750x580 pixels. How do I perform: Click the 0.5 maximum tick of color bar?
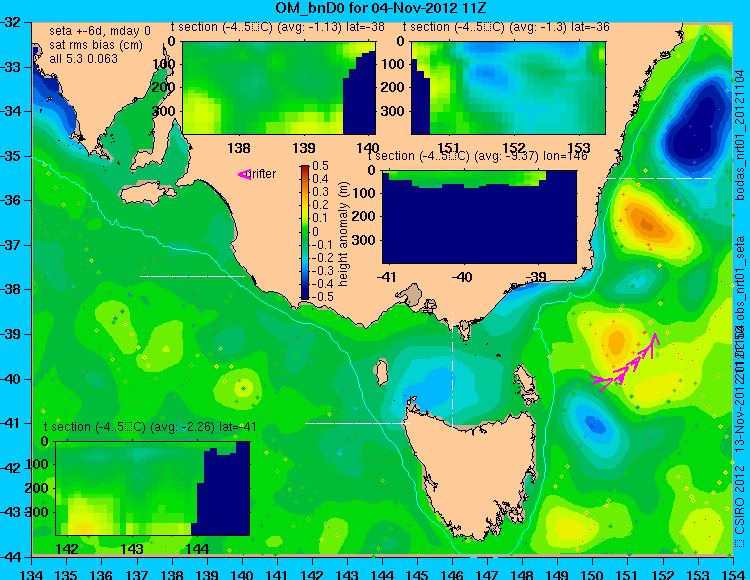[320, 166]
